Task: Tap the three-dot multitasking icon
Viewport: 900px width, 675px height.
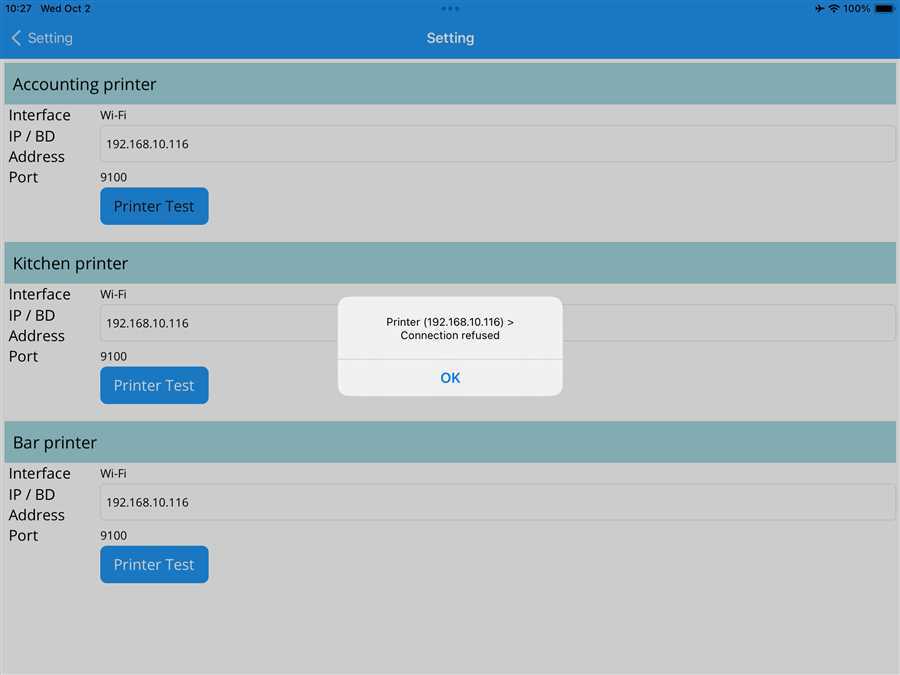Action: 450,8
